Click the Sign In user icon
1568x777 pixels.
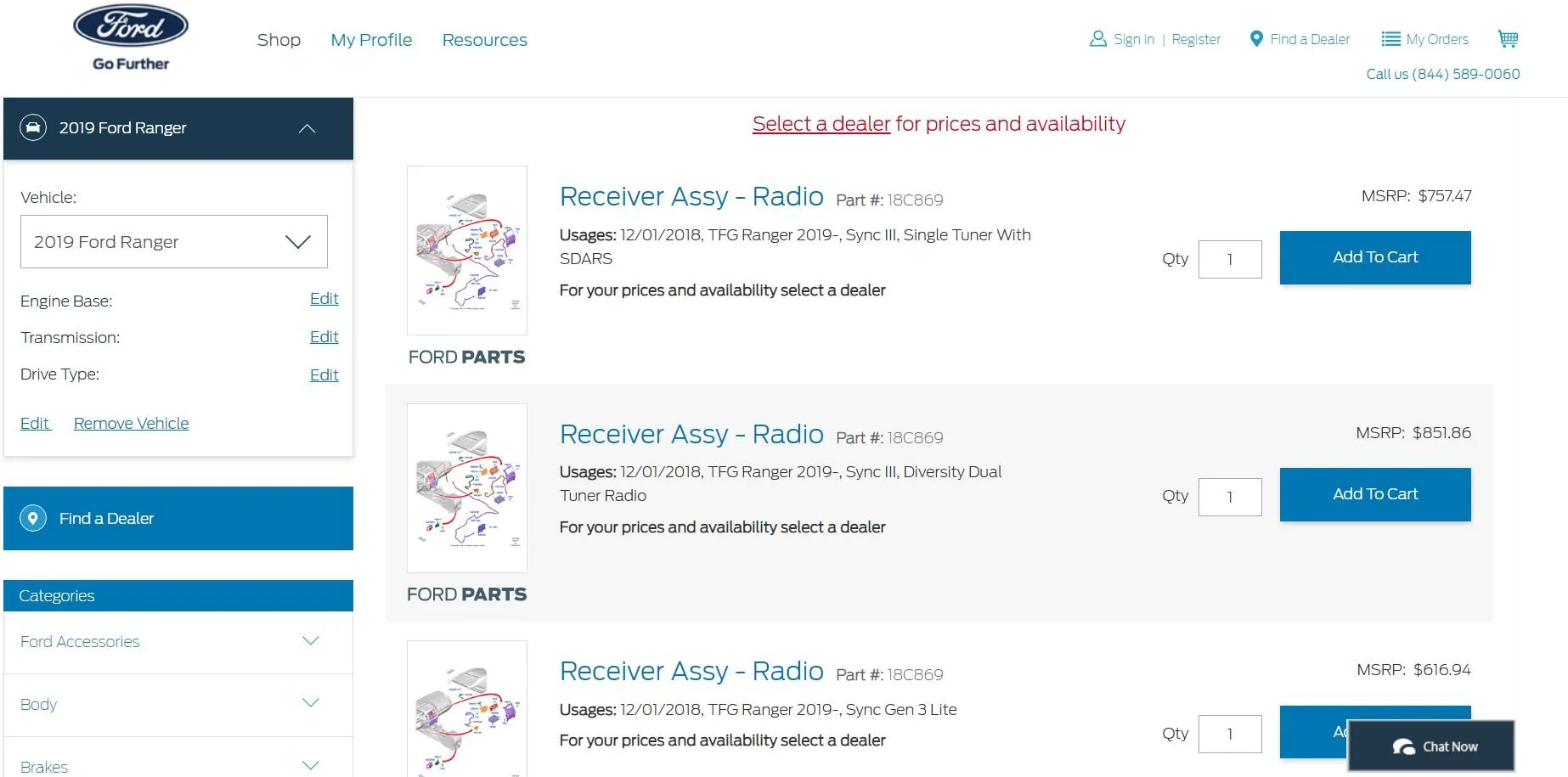pos(1097,39)
